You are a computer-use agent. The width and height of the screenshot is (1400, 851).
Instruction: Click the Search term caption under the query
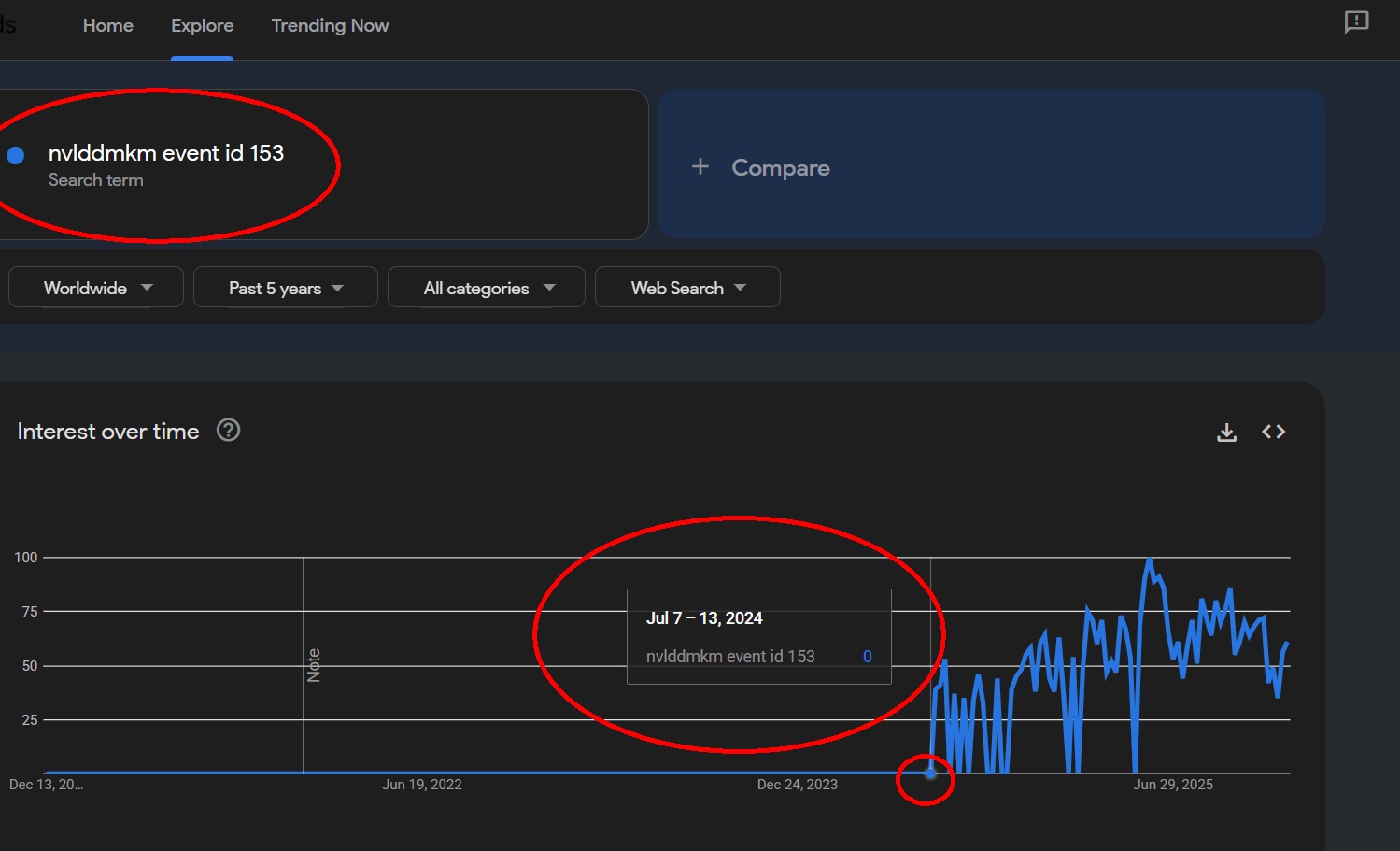(96, 180)
